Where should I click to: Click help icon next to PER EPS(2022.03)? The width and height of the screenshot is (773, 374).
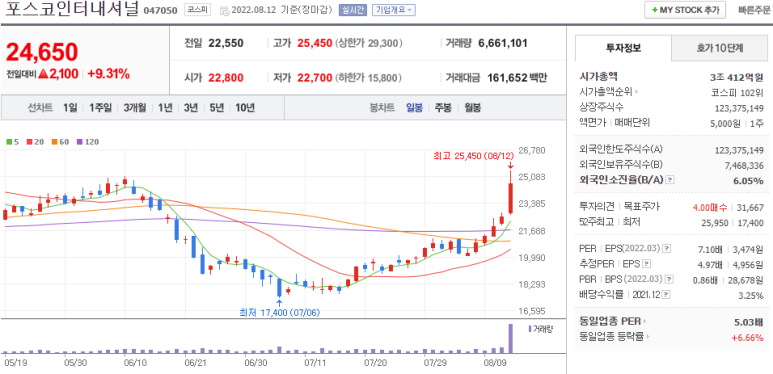[667, 248]
